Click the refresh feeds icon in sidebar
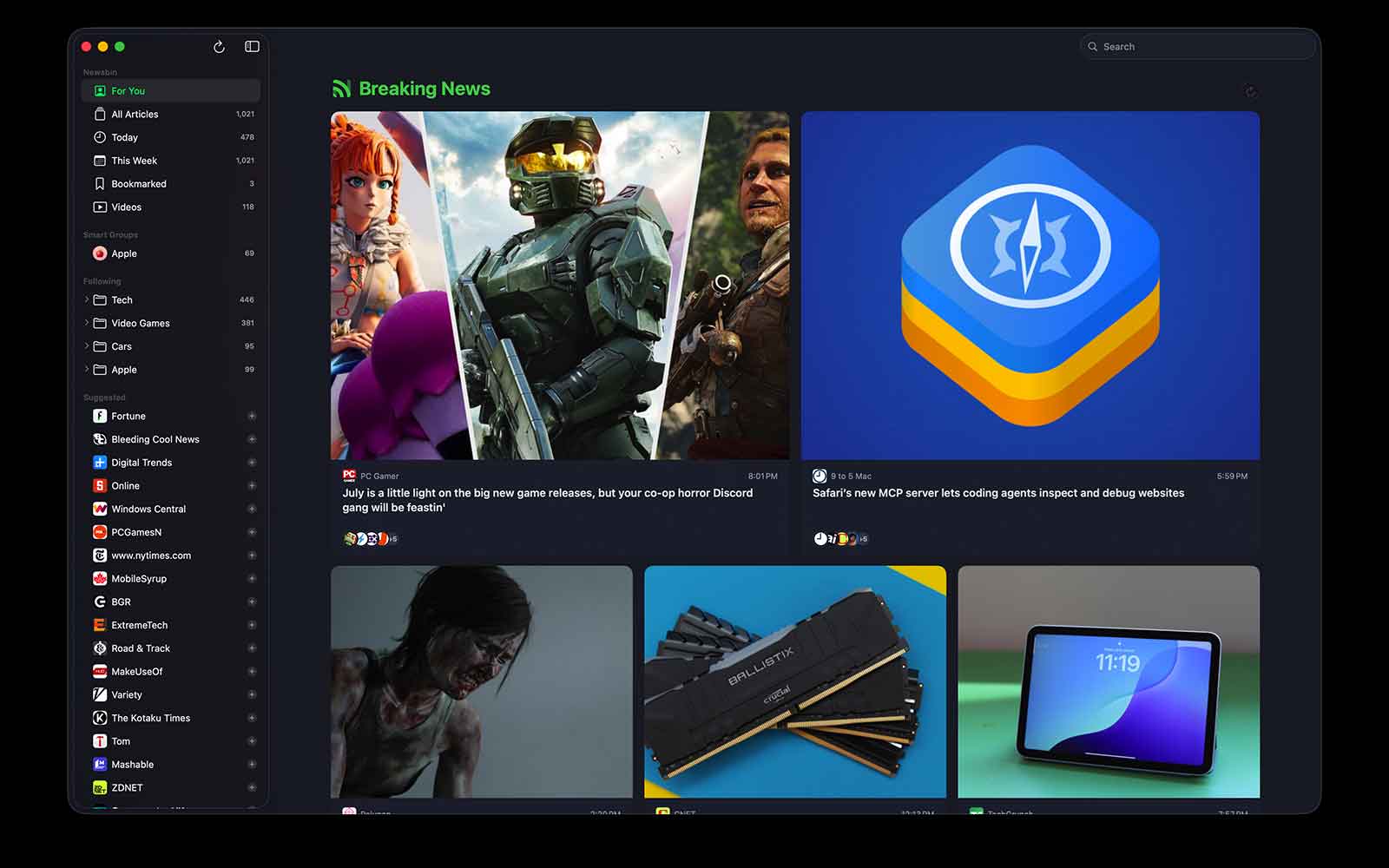This screenshot has width=1389, height=868. (219, 47)
